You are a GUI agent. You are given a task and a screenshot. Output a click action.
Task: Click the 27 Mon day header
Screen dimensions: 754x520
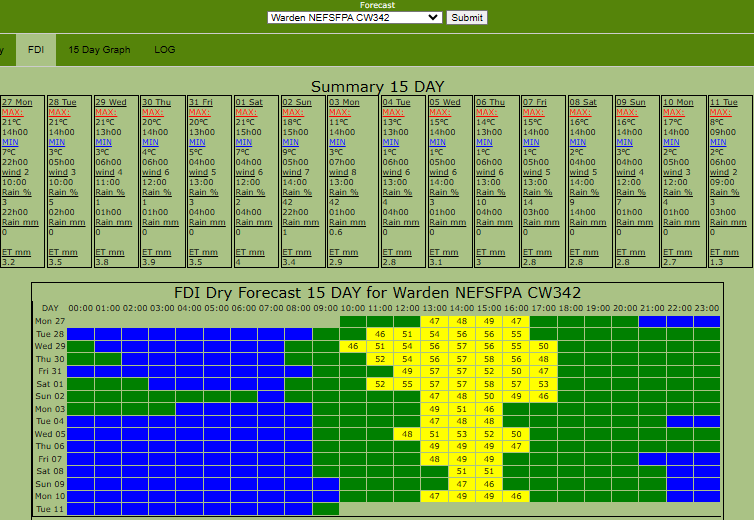point(18,102)
